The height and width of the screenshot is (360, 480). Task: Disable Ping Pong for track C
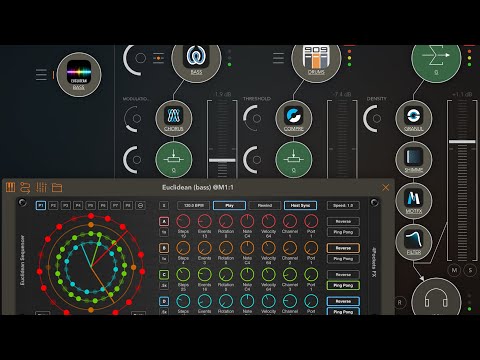coord(343,285)
